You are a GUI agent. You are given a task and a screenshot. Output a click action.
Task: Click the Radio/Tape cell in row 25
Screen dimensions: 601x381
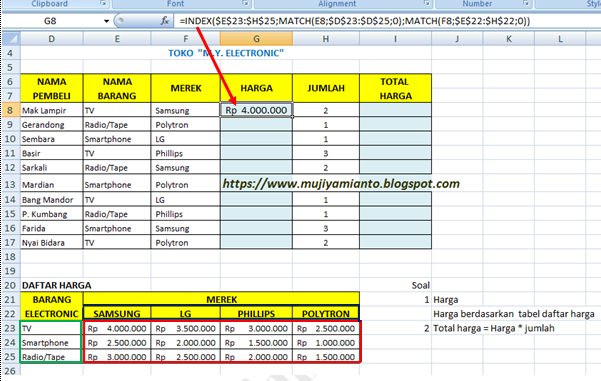[51, 356]
